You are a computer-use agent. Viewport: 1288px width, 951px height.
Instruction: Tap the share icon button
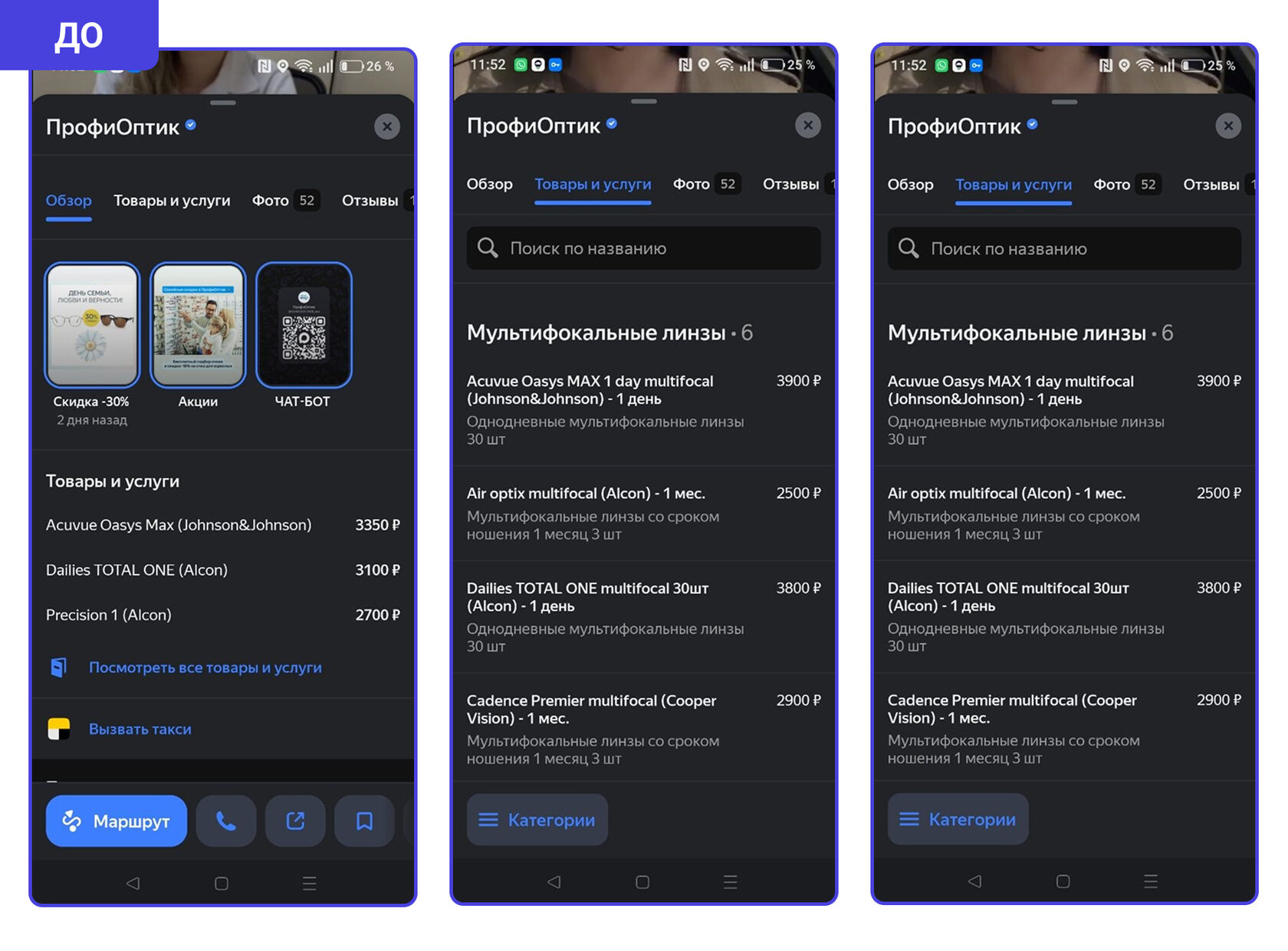[x=295, y=821]
